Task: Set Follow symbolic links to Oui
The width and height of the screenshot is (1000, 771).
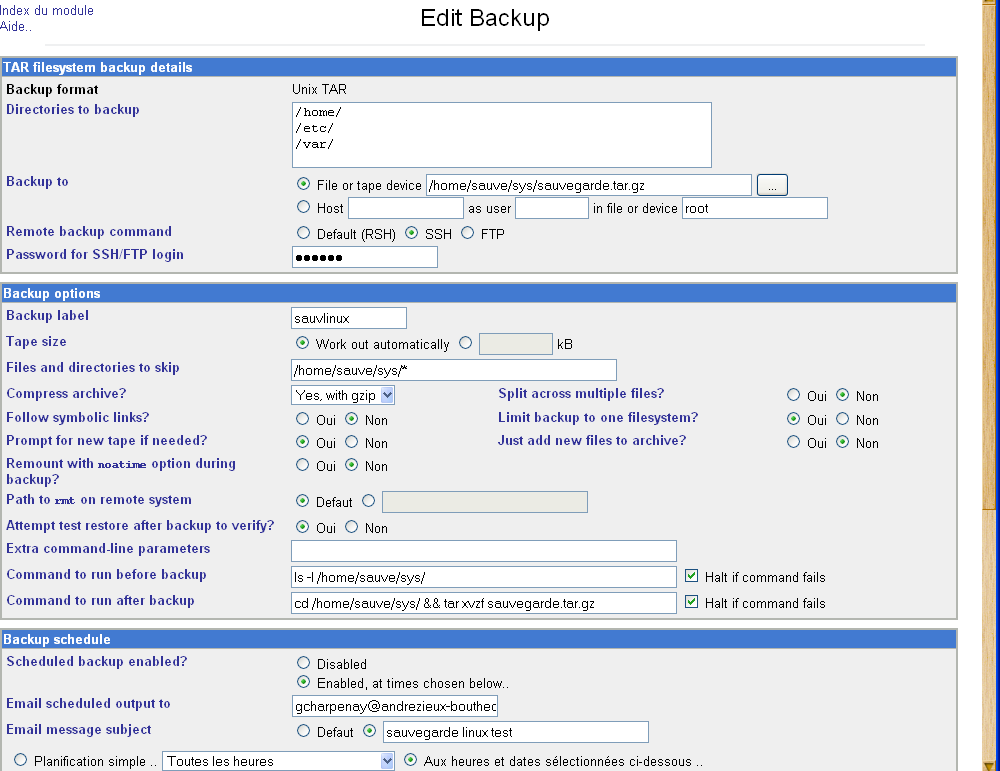Action: click(x=304, y=420)
